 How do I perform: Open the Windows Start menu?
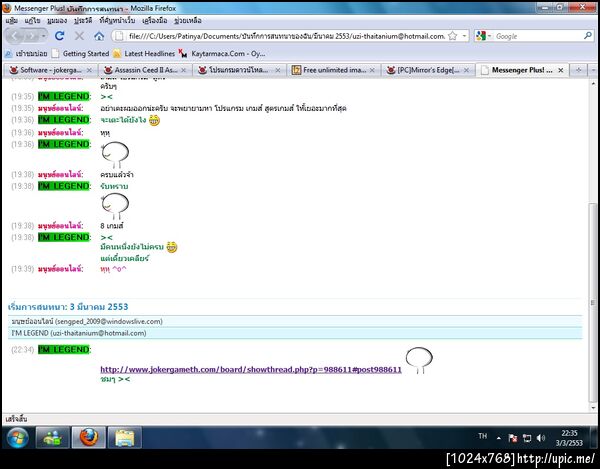[x=17, y=437]
